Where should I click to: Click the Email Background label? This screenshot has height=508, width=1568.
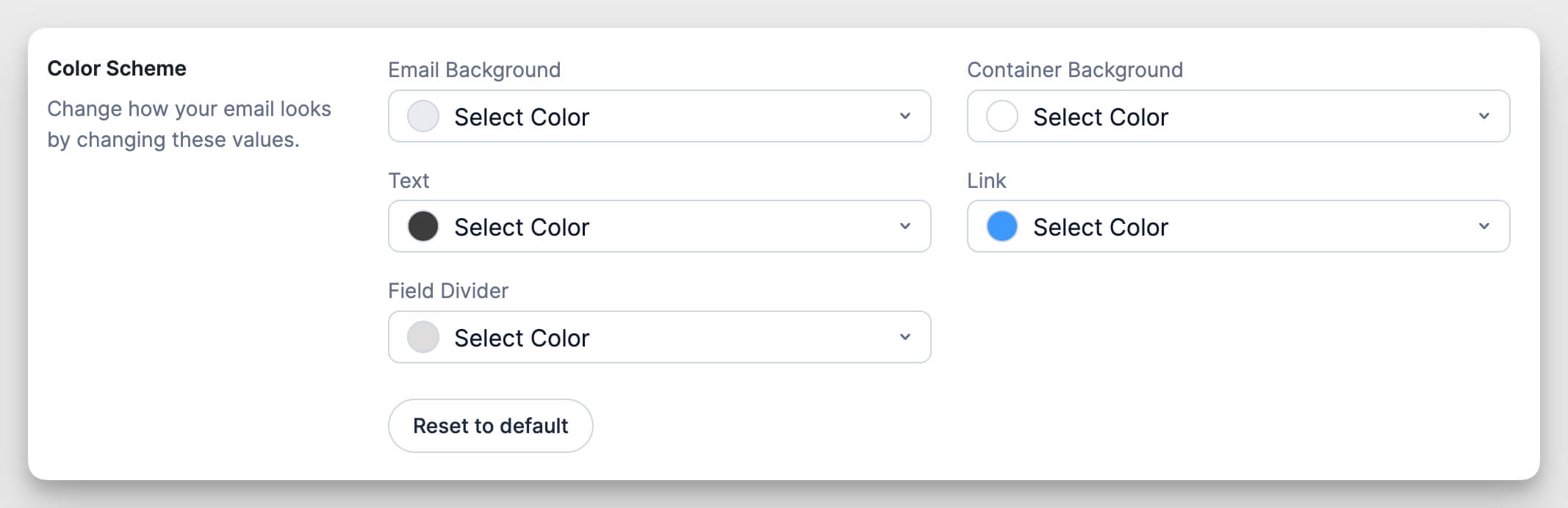pos(475,70)
